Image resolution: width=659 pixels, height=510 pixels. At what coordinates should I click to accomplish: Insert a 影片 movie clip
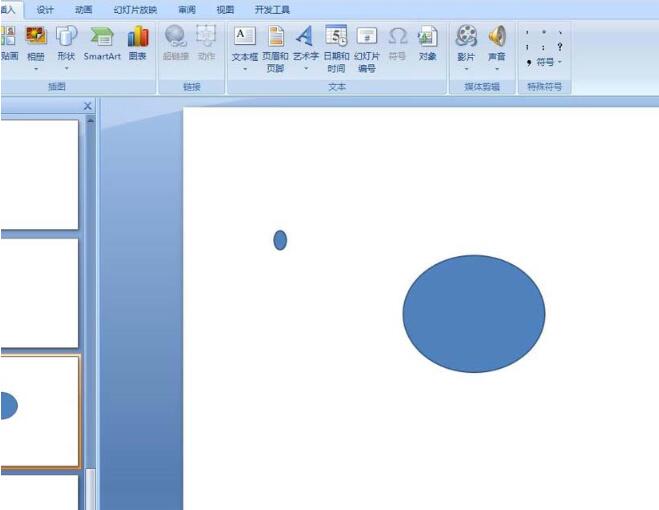click(x=466, y=47)
